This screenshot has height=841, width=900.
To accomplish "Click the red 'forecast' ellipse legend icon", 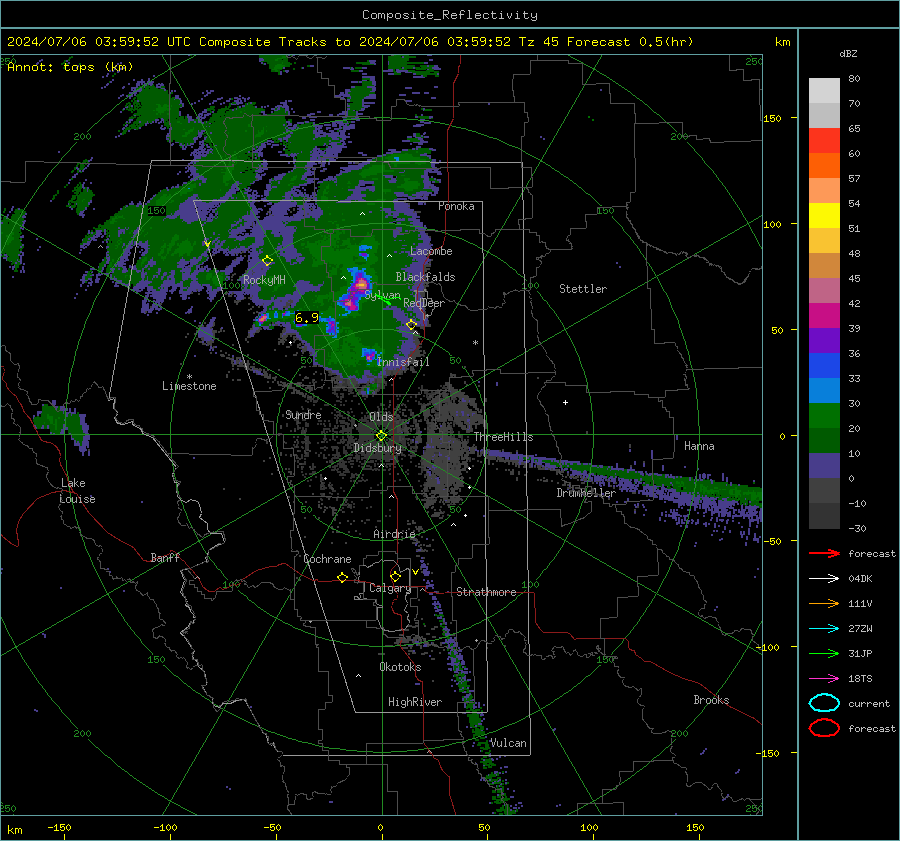I will click(x=824, y=728).
